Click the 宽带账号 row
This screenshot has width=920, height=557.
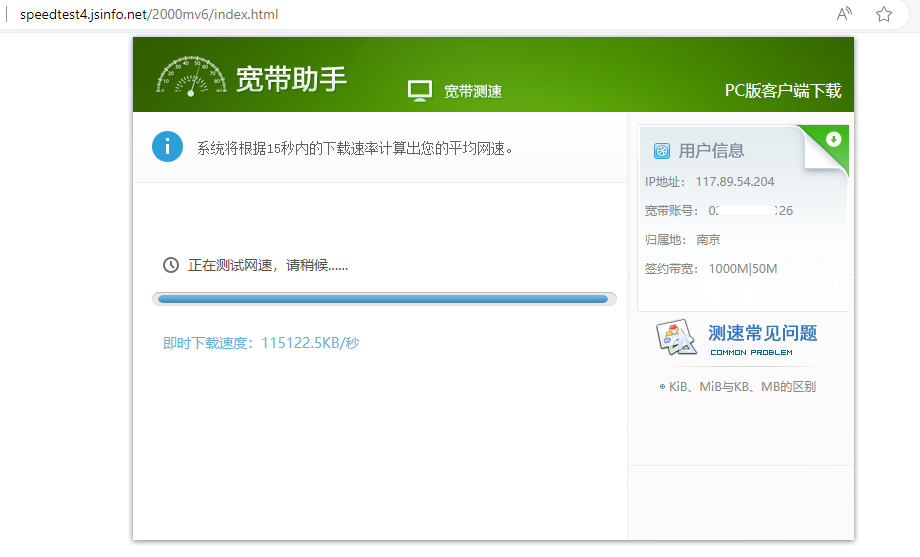click(x=719, y=211)
